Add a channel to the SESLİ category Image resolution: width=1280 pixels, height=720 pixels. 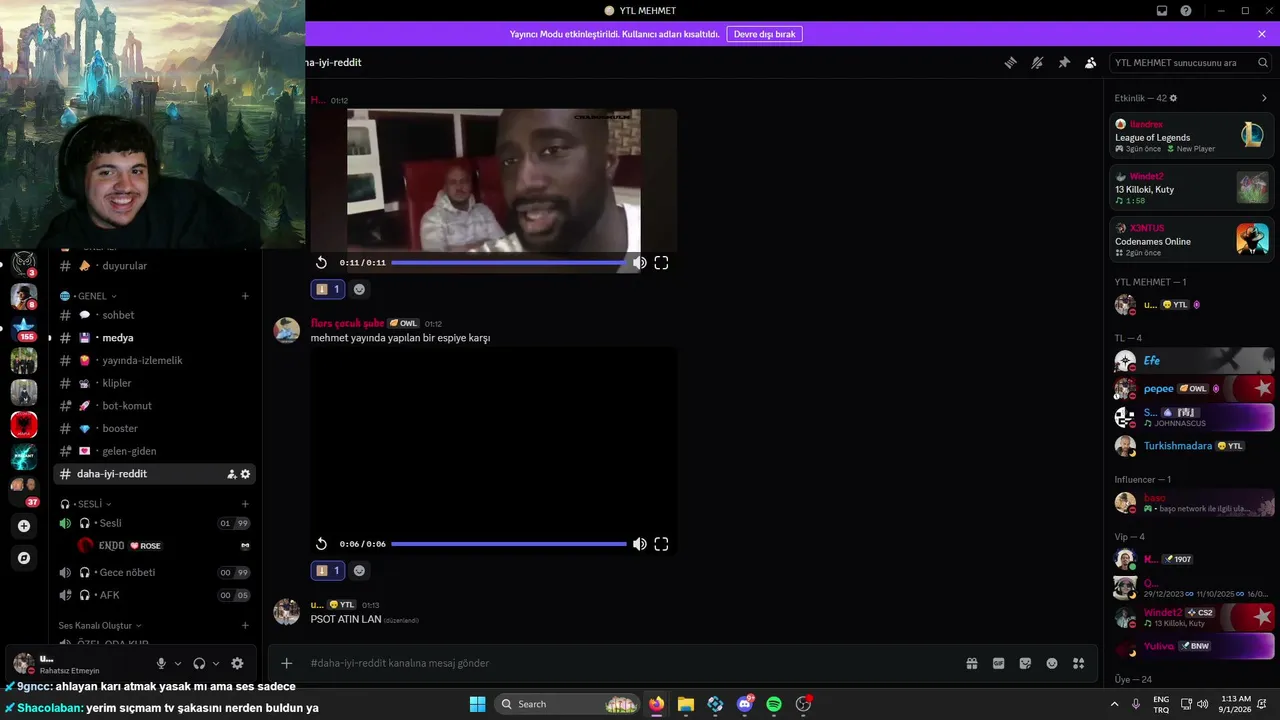[245, 504]
